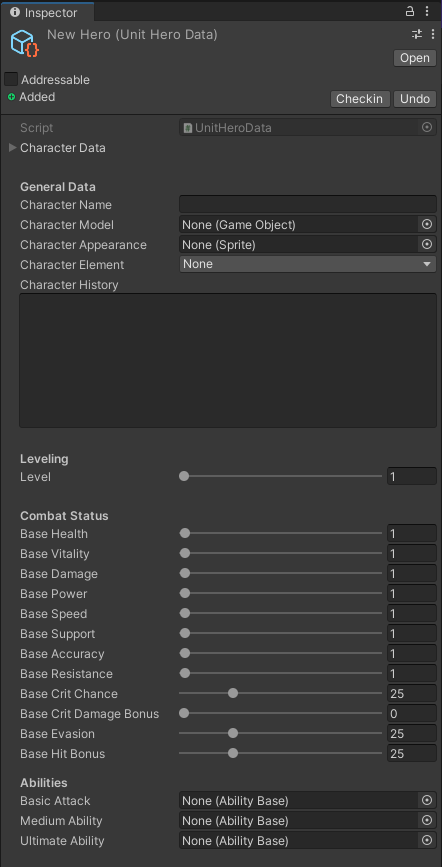Expand the Character Data foldout
The height and width of the screenshot is (867, 442).
click(x=13, y=148)
